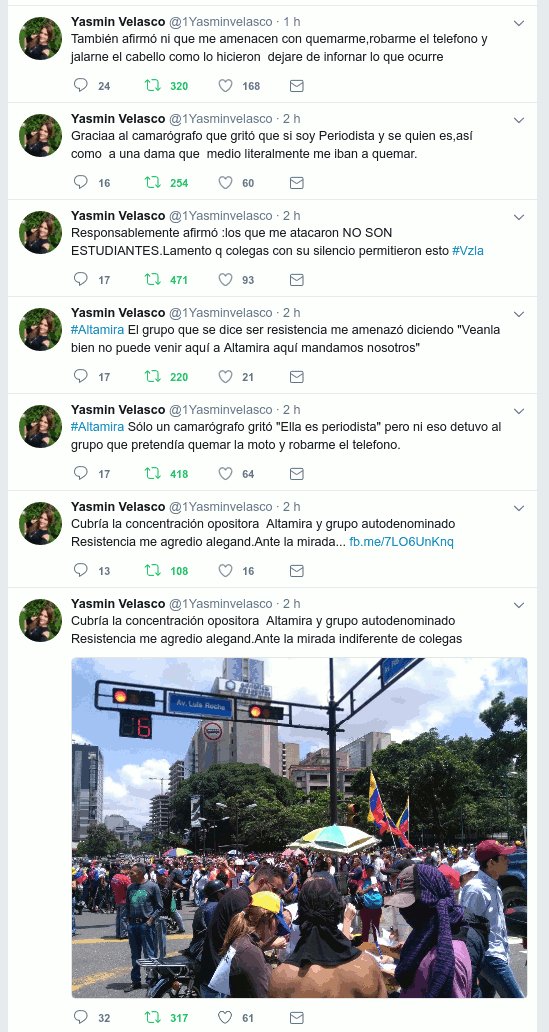Open the dropdown chevron on the photo tweet
549x1032 pixels.
pos(519,605)
